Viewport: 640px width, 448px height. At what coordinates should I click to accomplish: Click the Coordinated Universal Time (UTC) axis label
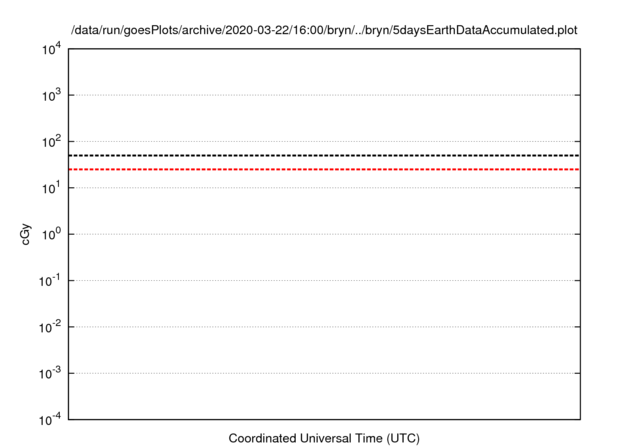[x=324, y=439]
